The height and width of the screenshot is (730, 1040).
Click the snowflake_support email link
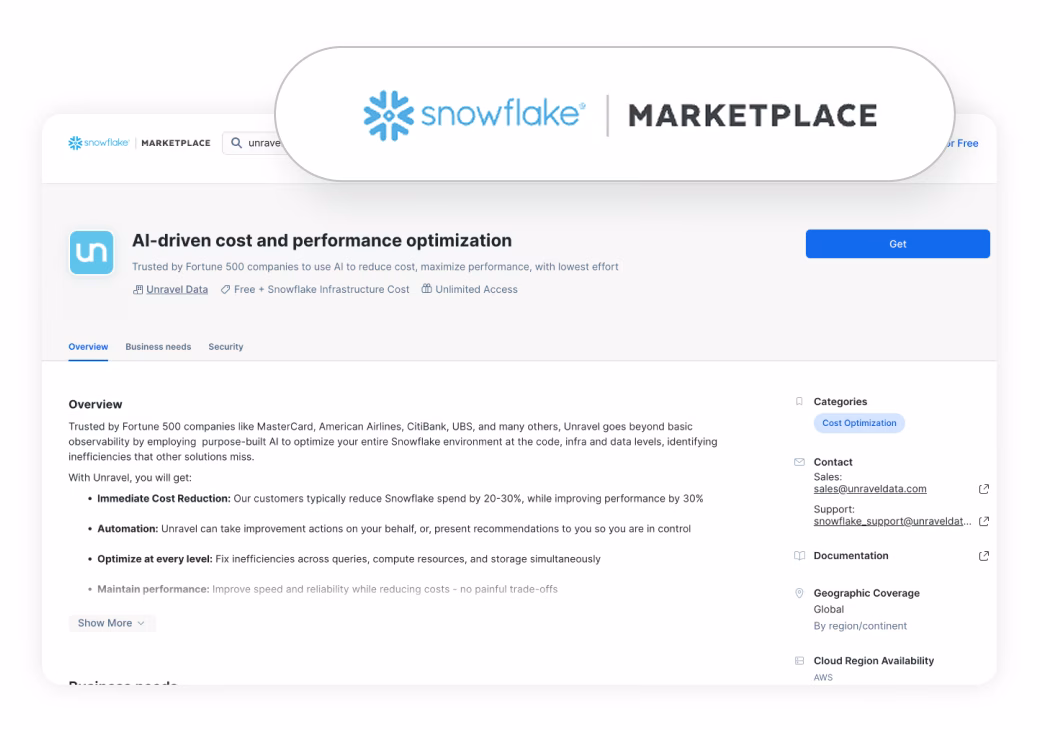(x=893, y=522)
